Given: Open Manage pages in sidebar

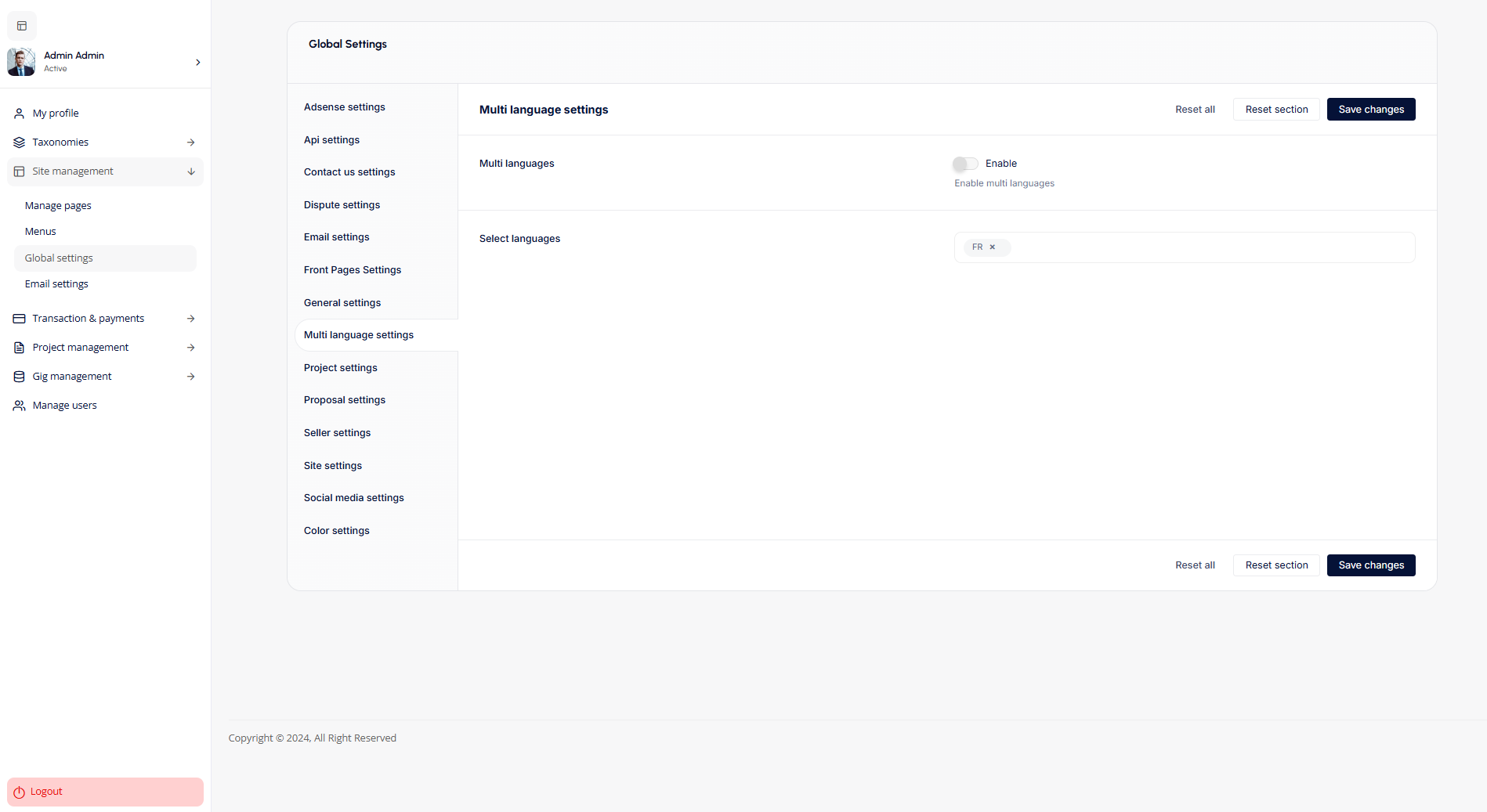Looking at the screenshot, I should tap(58, 206).
